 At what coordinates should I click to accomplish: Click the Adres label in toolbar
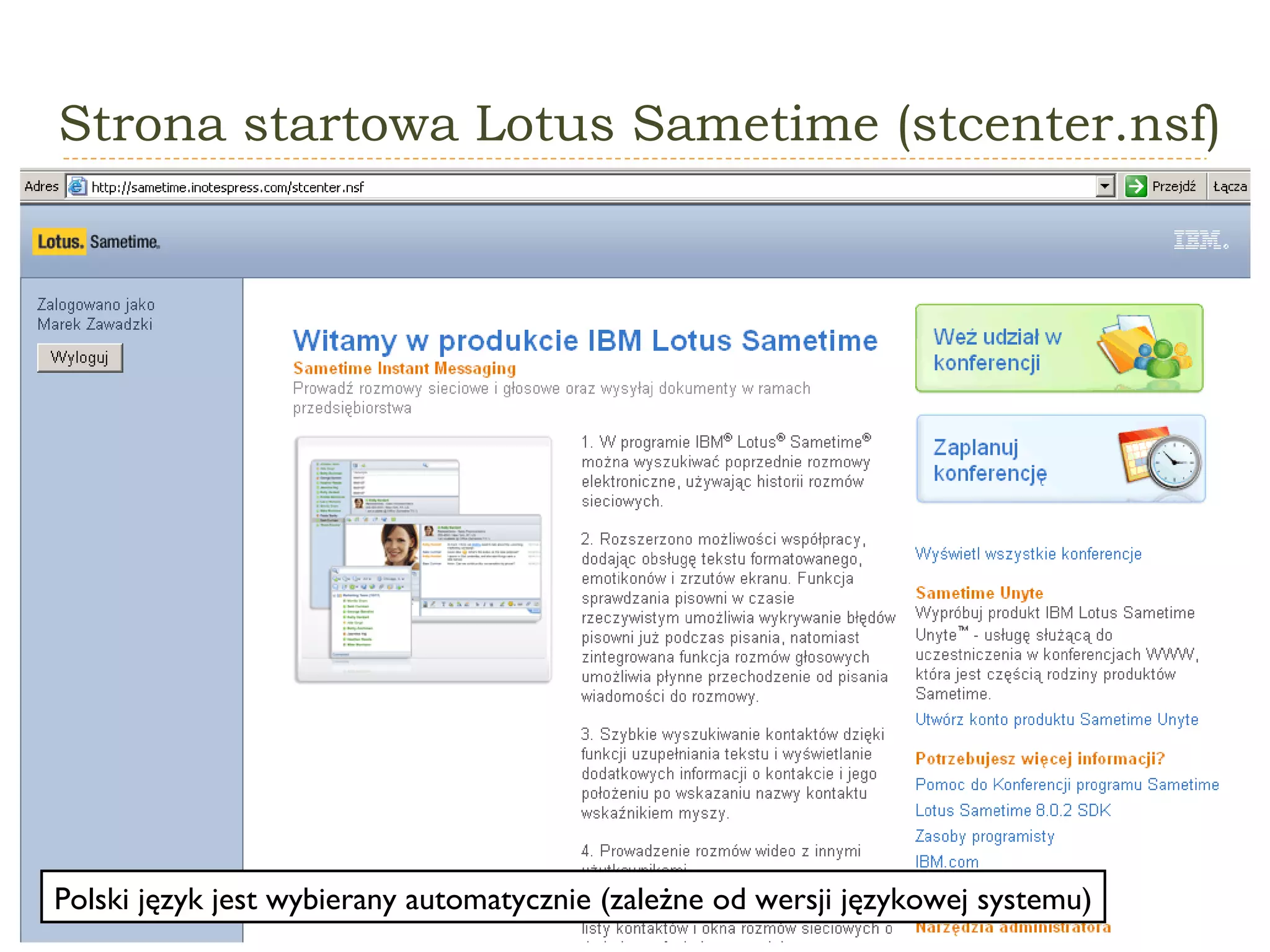(x=42, y=186)
